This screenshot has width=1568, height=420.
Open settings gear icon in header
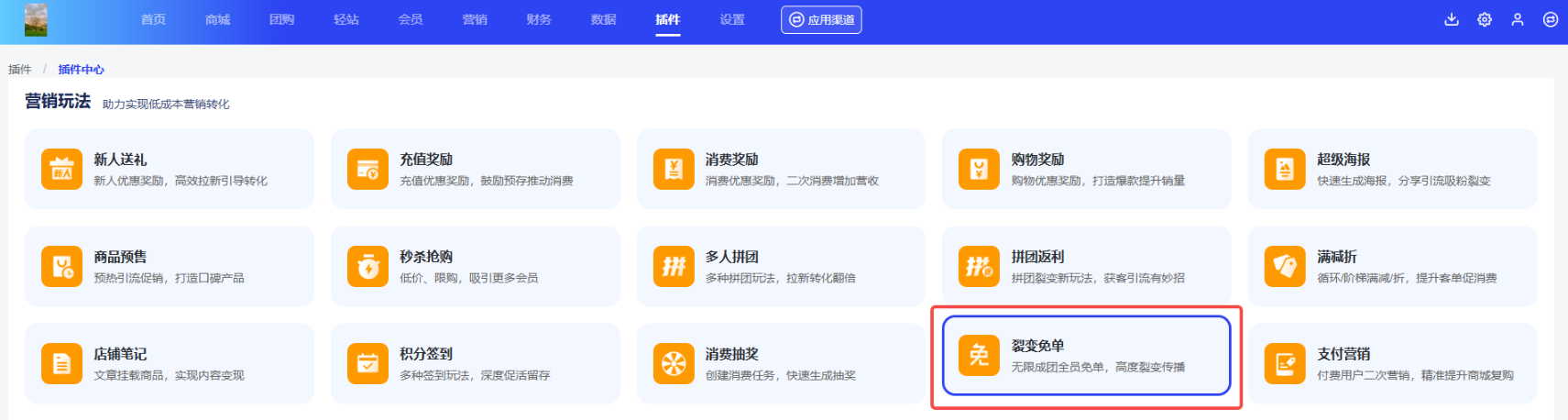[x=1485, y=19]
